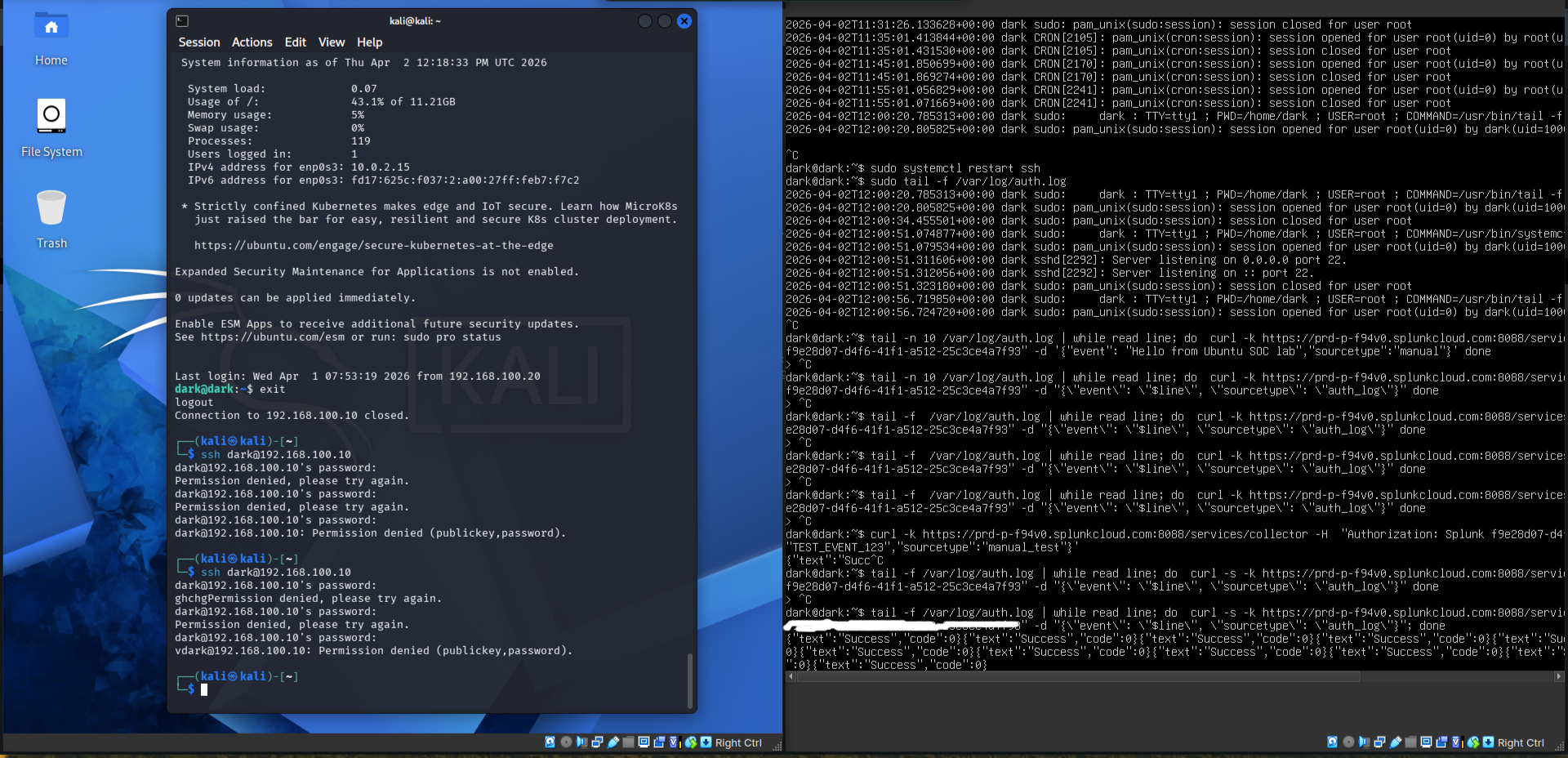Click the 'ghchgPermission denied, please try again.' line
This screenshot has height=758, width=1568.
[309, 599]
